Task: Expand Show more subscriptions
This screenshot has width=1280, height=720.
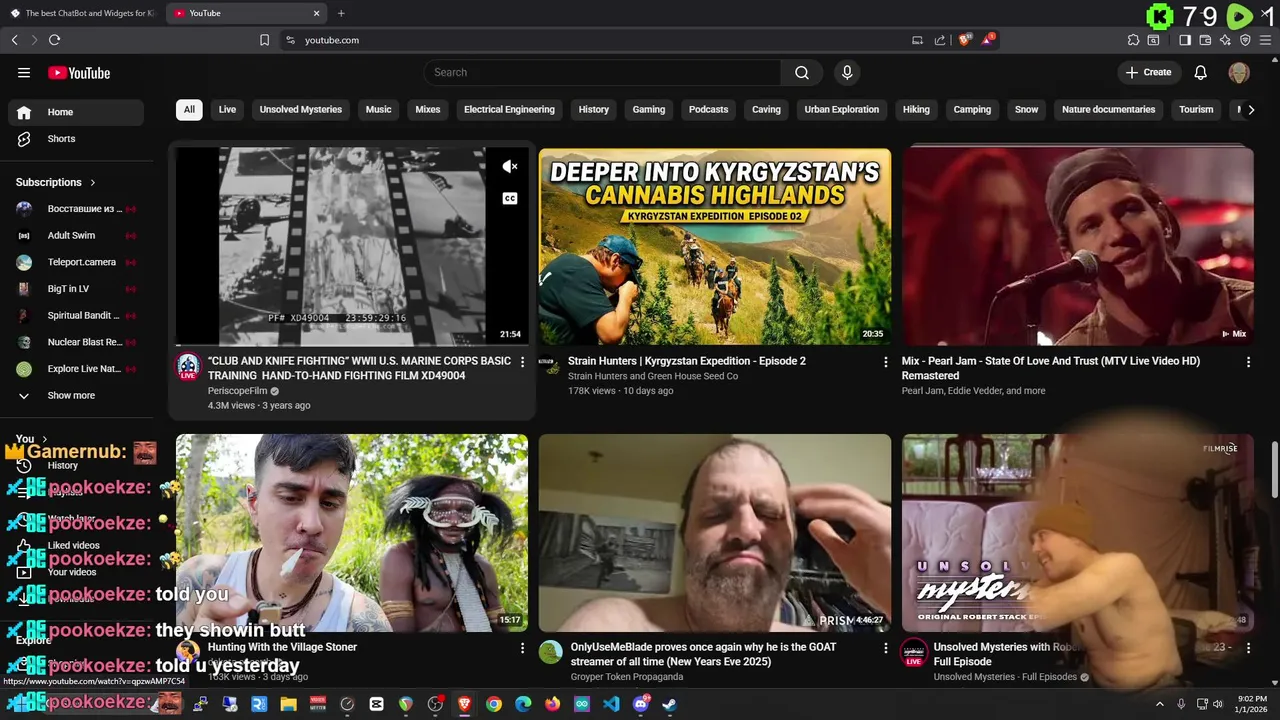Action: (x=72, y=395)
